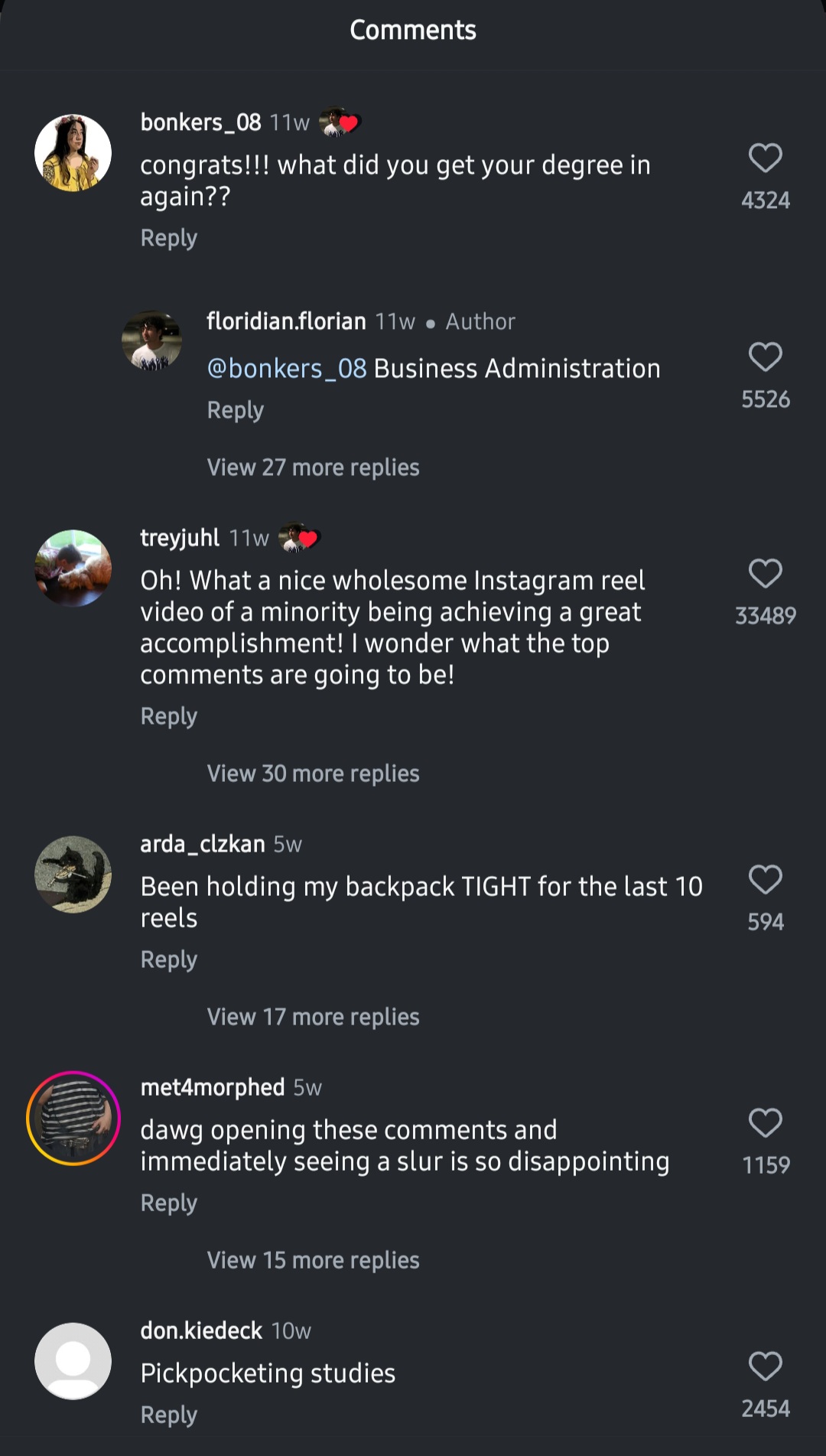Expand the 27 more replies under floridian.florian
Screen dimensions: 826x1456
coord(312,467)
